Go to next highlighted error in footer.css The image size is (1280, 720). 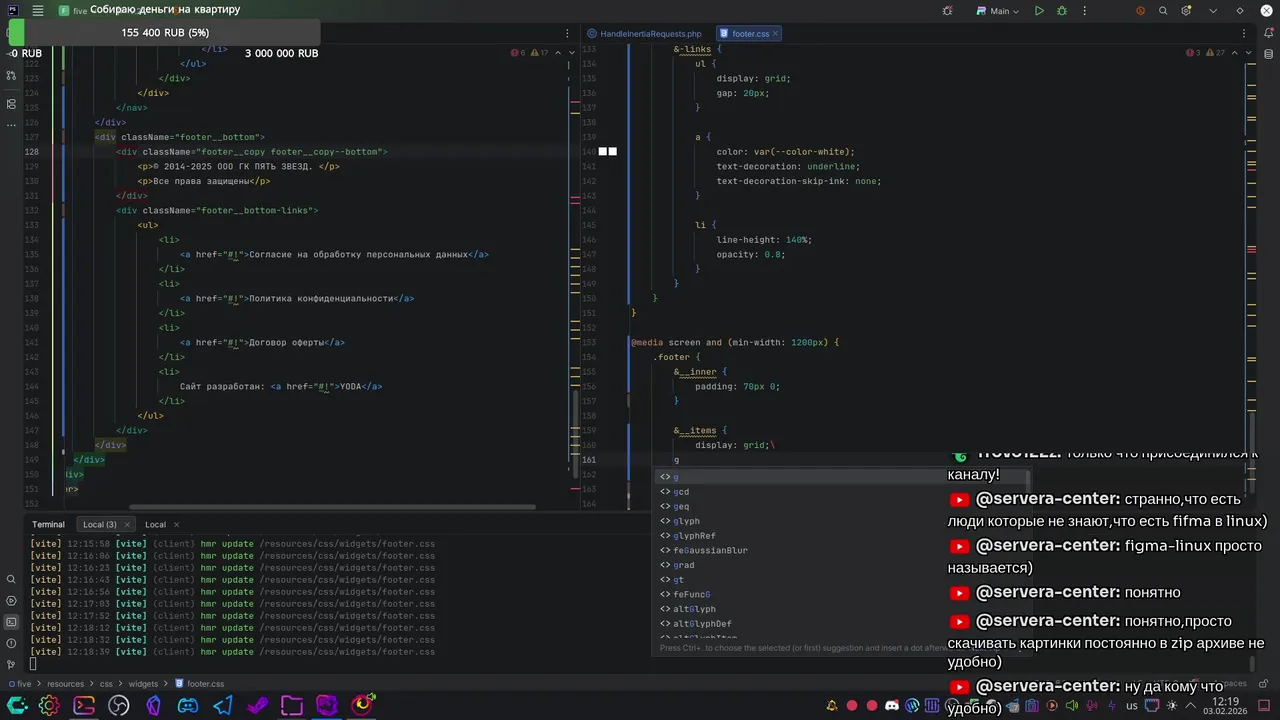pyautogui.click(x=1246, y=53)
